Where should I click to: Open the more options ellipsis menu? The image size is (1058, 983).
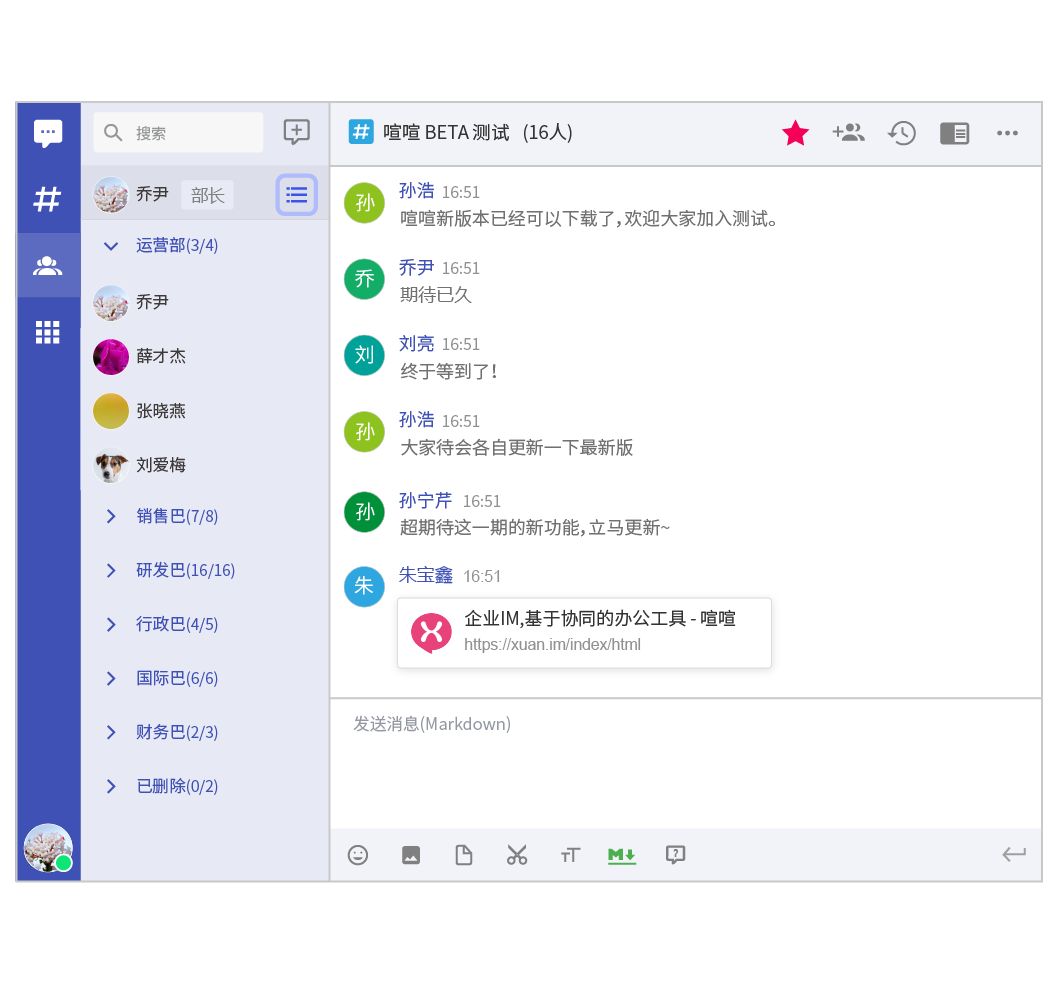[1007, 133]
